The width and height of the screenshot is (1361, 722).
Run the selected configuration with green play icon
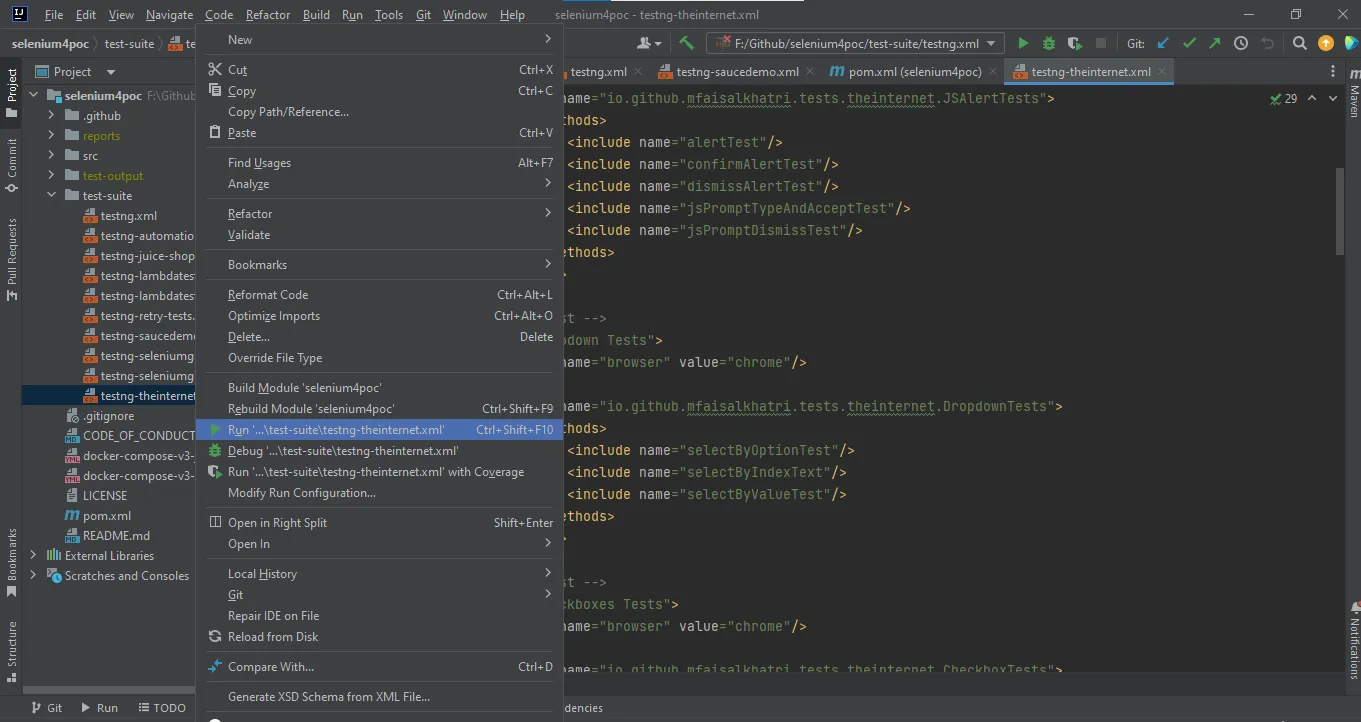click(1022, 43)
